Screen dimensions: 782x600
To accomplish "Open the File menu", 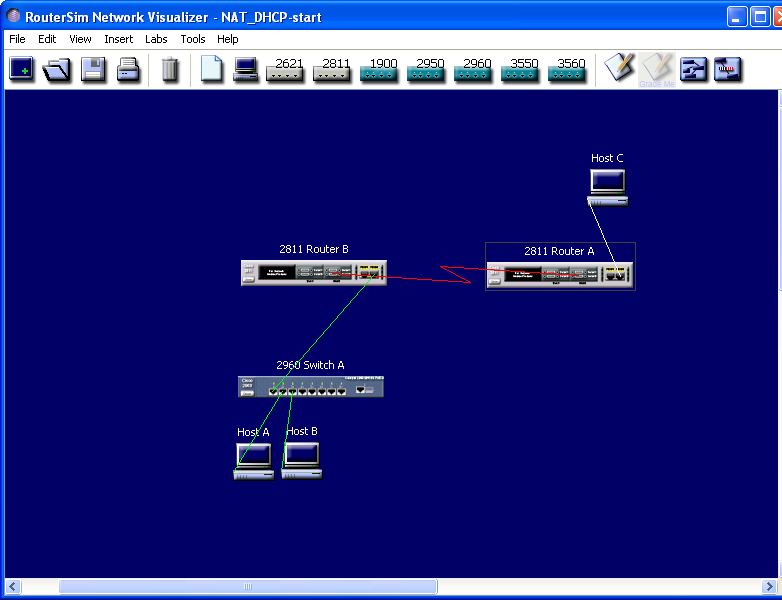I will 17,39.
